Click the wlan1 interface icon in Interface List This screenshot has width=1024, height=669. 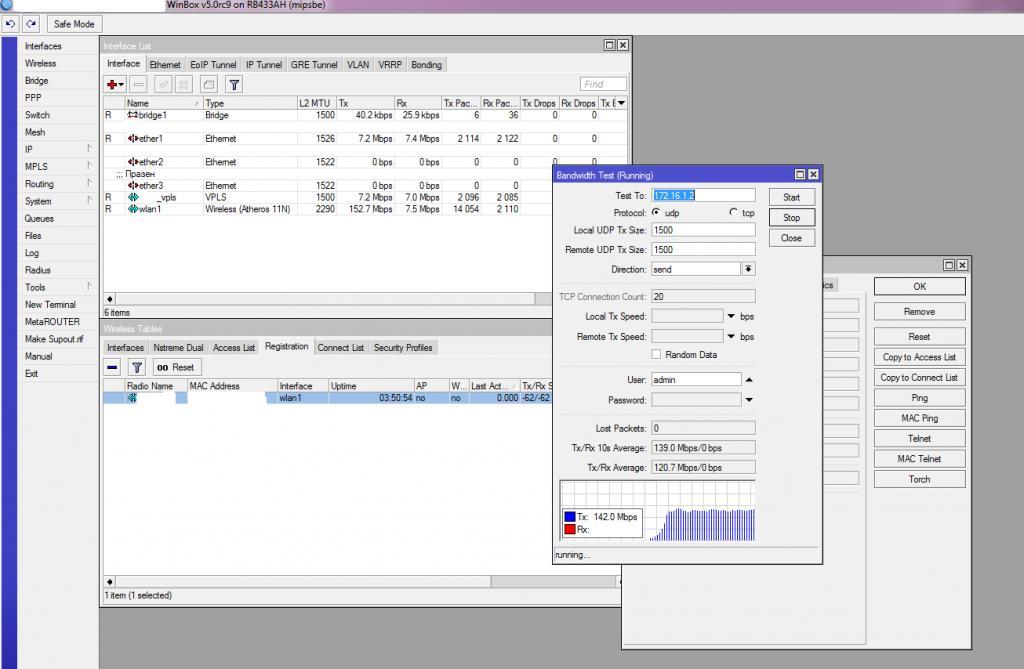132,209
